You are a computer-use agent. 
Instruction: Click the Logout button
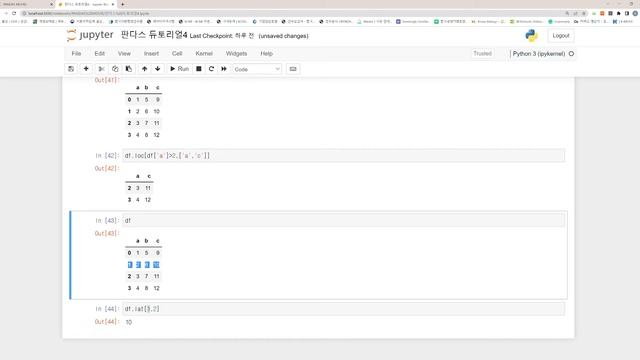[561, 36]
